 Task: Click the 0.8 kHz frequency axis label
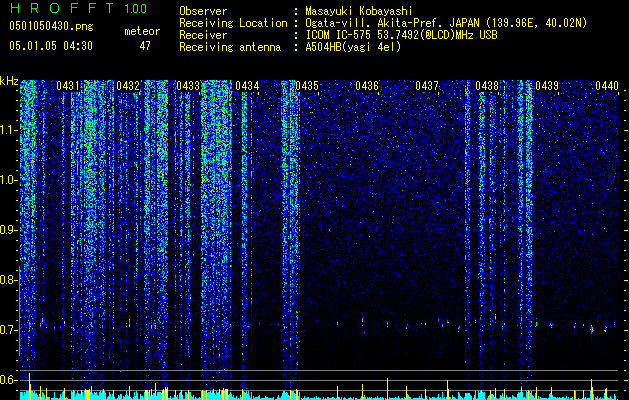tap(9, 280)
